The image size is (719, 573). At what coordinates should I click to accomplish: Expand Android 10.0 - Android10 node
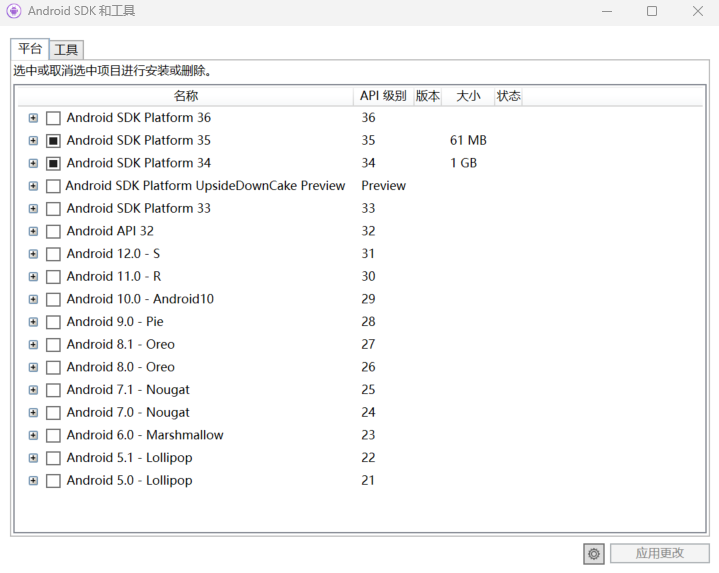(33, 299)
